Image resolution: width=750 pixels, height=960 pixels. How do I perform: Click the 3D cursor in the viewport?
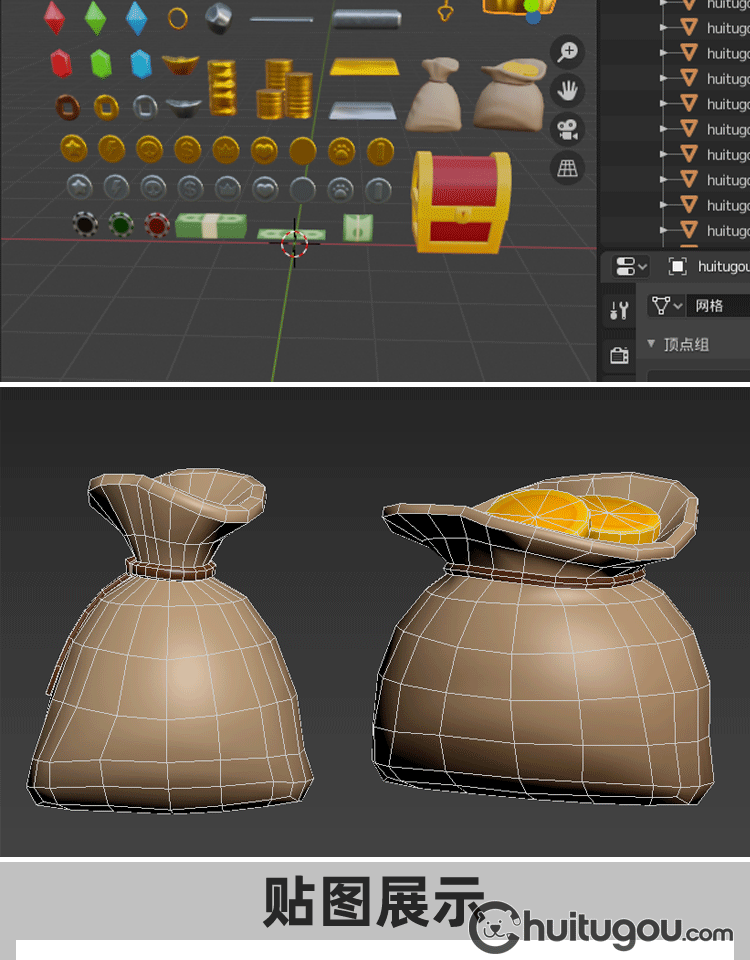(294, 243)
